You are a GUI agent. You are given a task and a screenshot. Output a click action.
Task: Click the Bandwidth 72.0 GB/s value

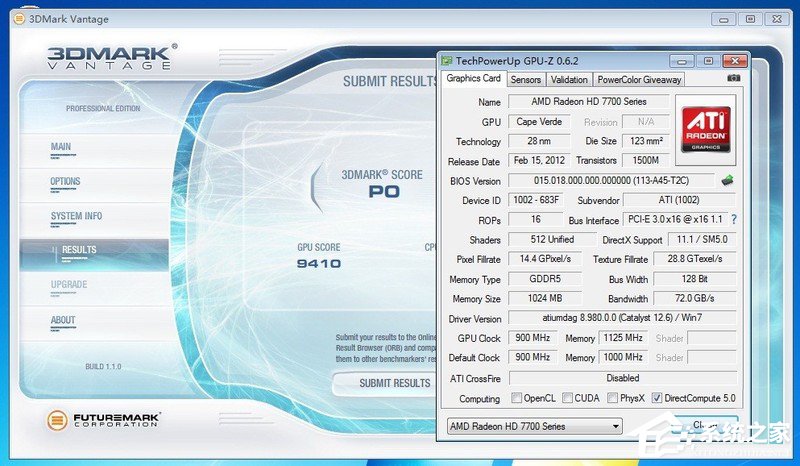pos(695,299)
